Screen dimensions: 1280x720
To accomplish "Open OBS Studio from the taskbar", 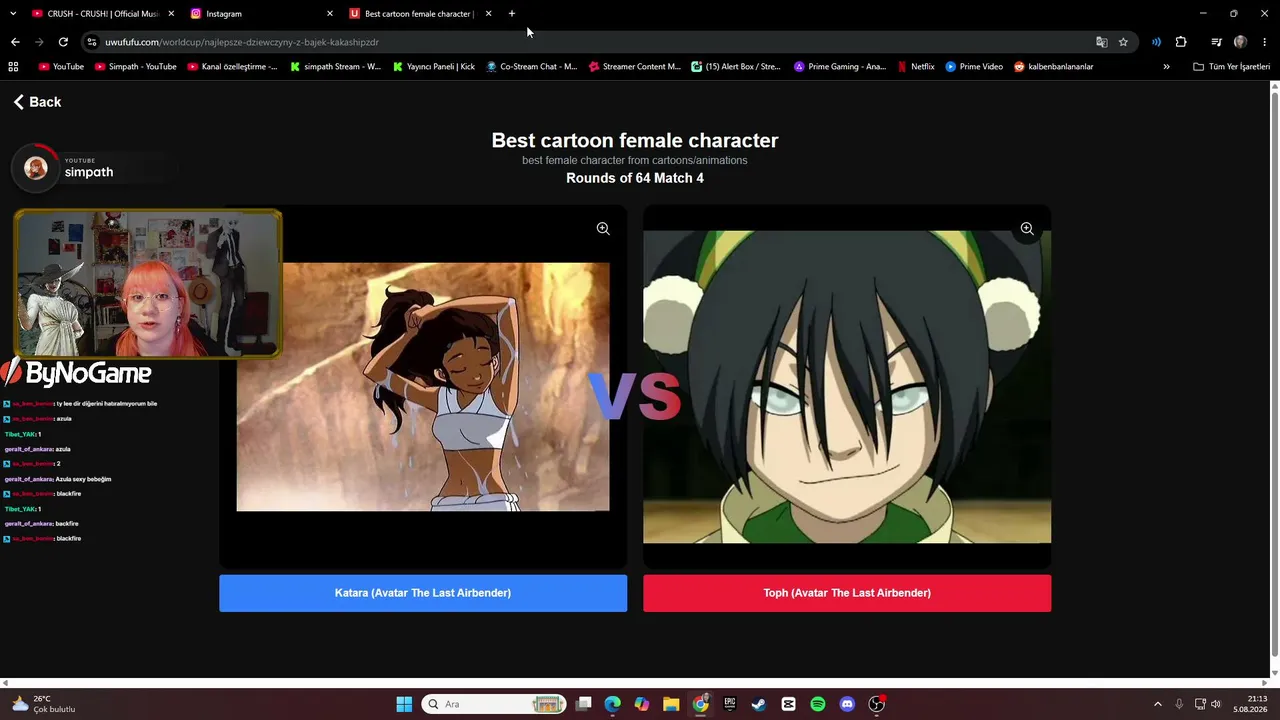I will pyautogui.click(x=877, y=704).
